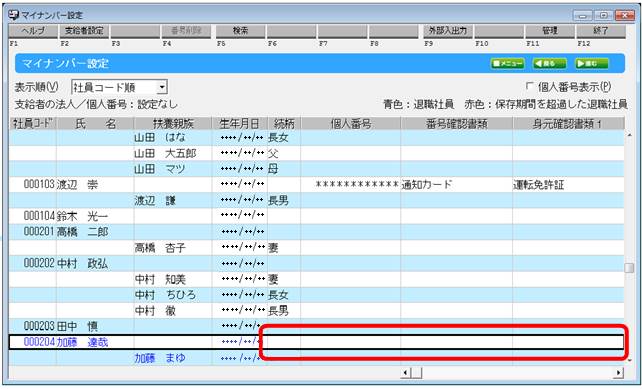
Task: Open 管理 F11 button
Action: (549, 31)
